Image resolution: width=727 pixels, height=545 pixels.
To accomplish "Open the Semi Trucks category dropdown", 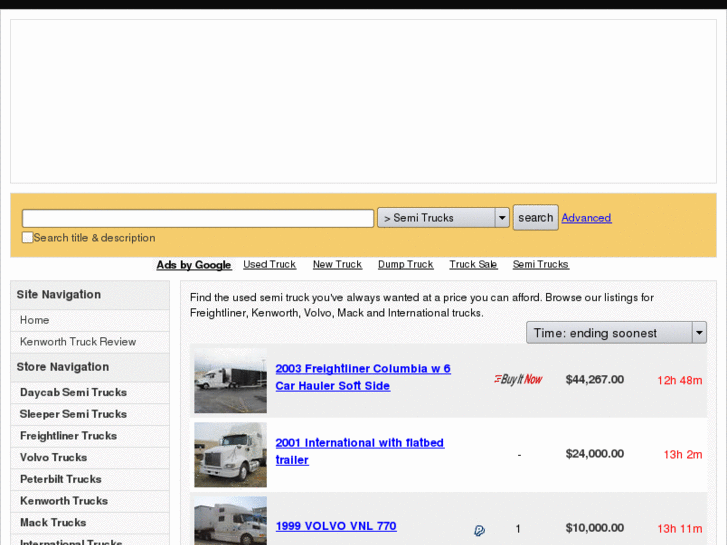I will (x=443, y=218).
